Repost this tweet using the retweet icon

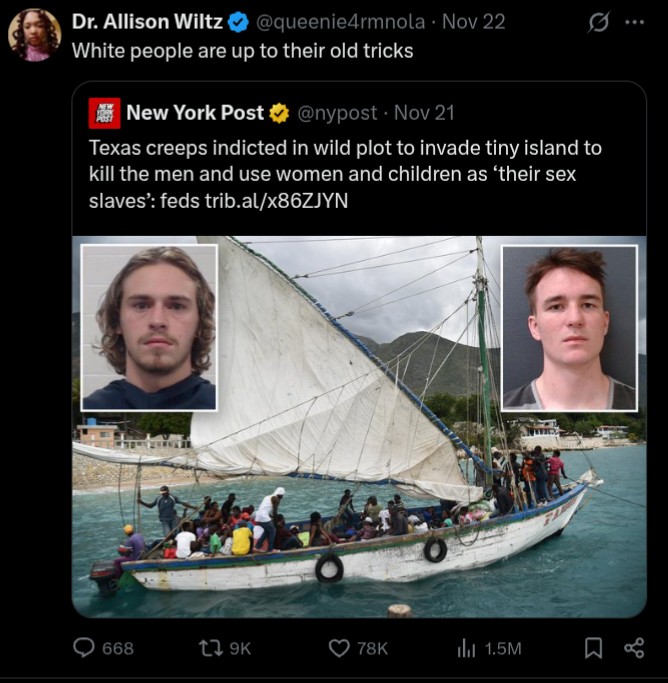tap(211, 648)
